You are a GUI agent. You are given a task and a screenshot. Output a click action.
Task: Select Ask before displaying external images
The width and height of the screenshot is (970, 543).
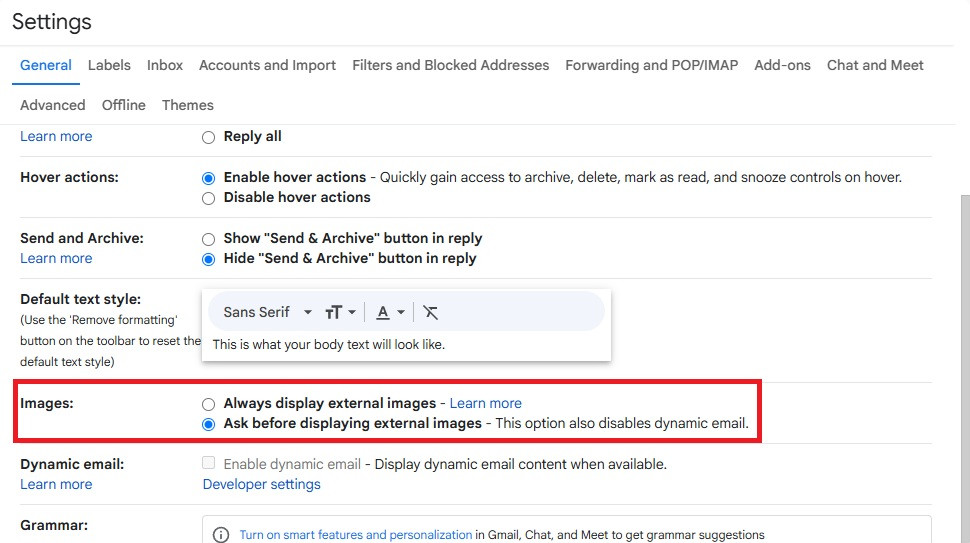(208, 424)
